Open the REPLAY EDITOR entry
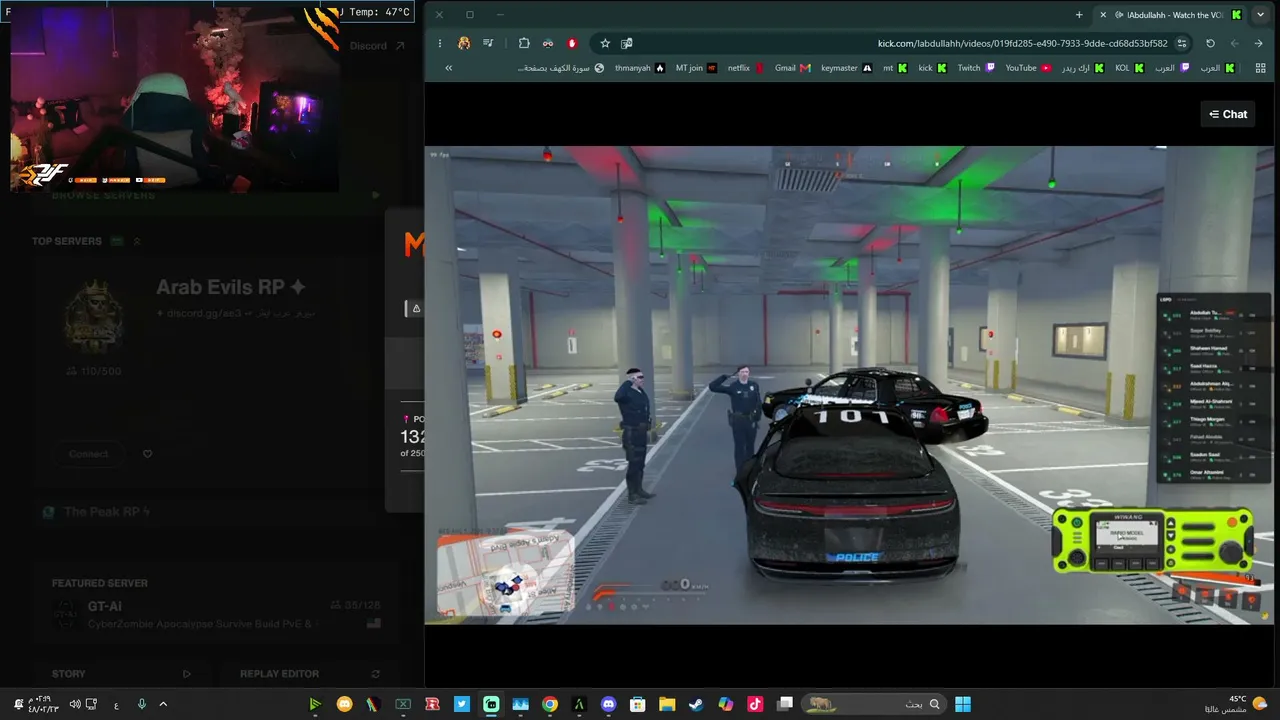The width and height of the screenshot is (1280, 720). pyautogui.click(x=310, y=674)
